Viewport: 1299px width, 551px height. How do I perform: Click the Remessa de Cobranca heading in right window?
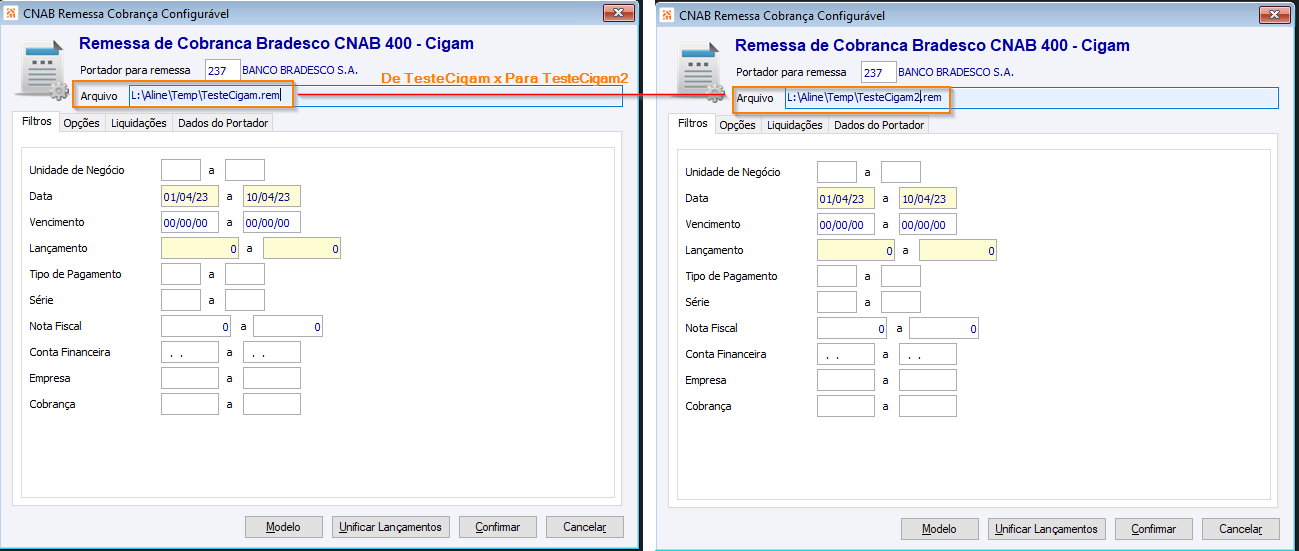pyautogui.click(x=932, y=45)
